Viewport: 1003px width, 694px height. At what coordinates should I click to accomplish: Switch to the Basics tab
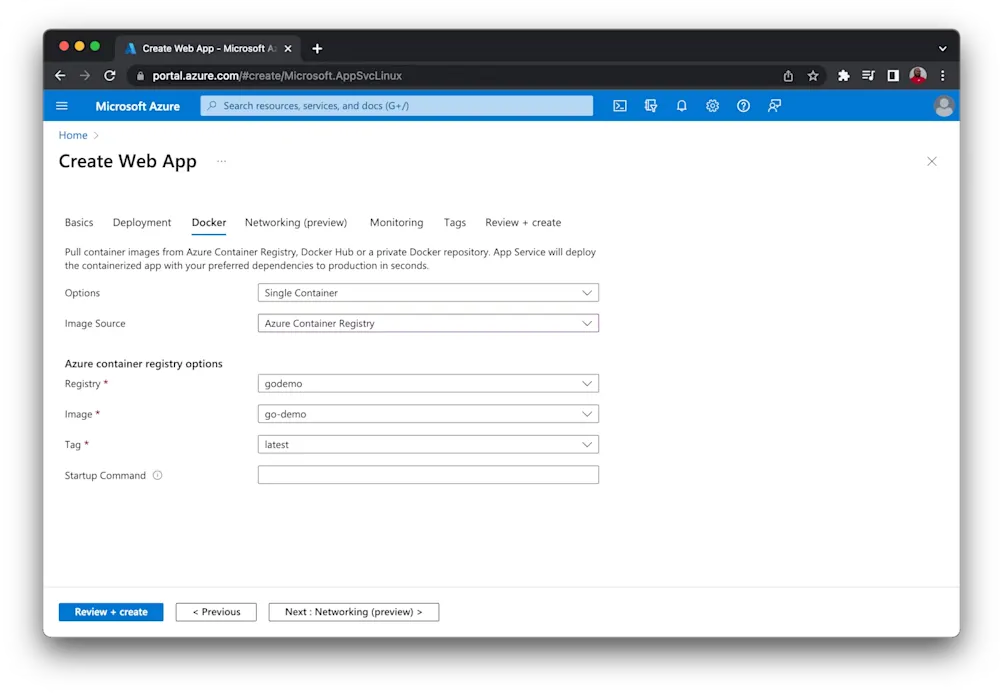(x=78, y=222)
